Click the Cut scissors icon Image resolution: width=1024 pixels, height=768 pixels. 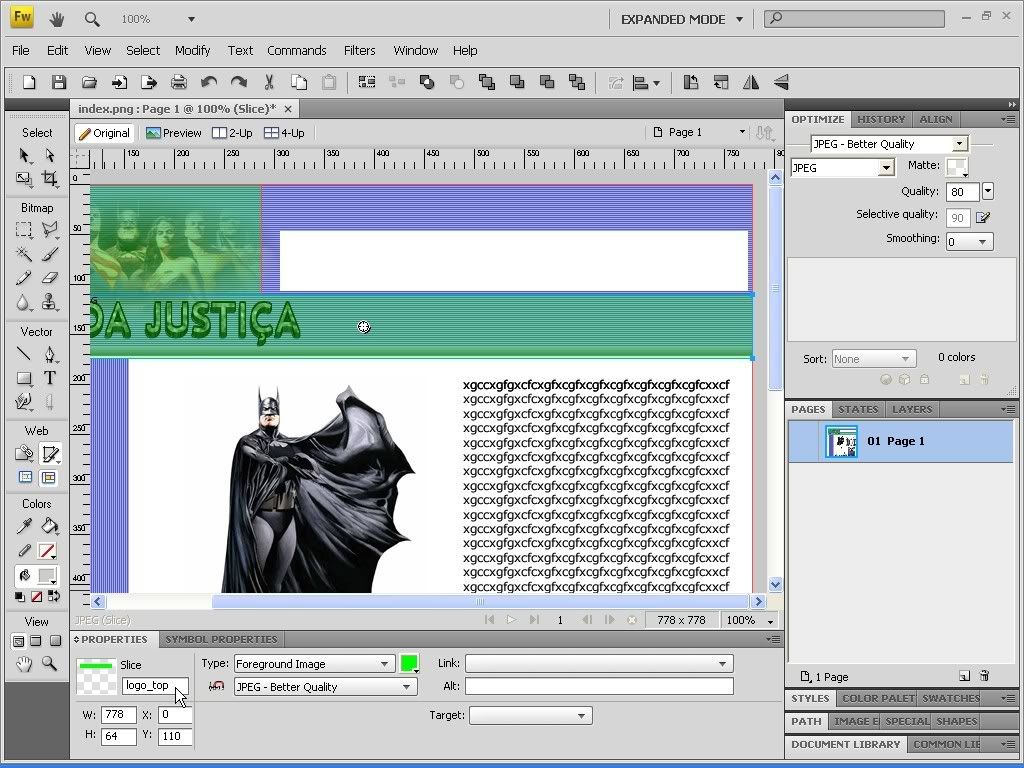point(268,82)
